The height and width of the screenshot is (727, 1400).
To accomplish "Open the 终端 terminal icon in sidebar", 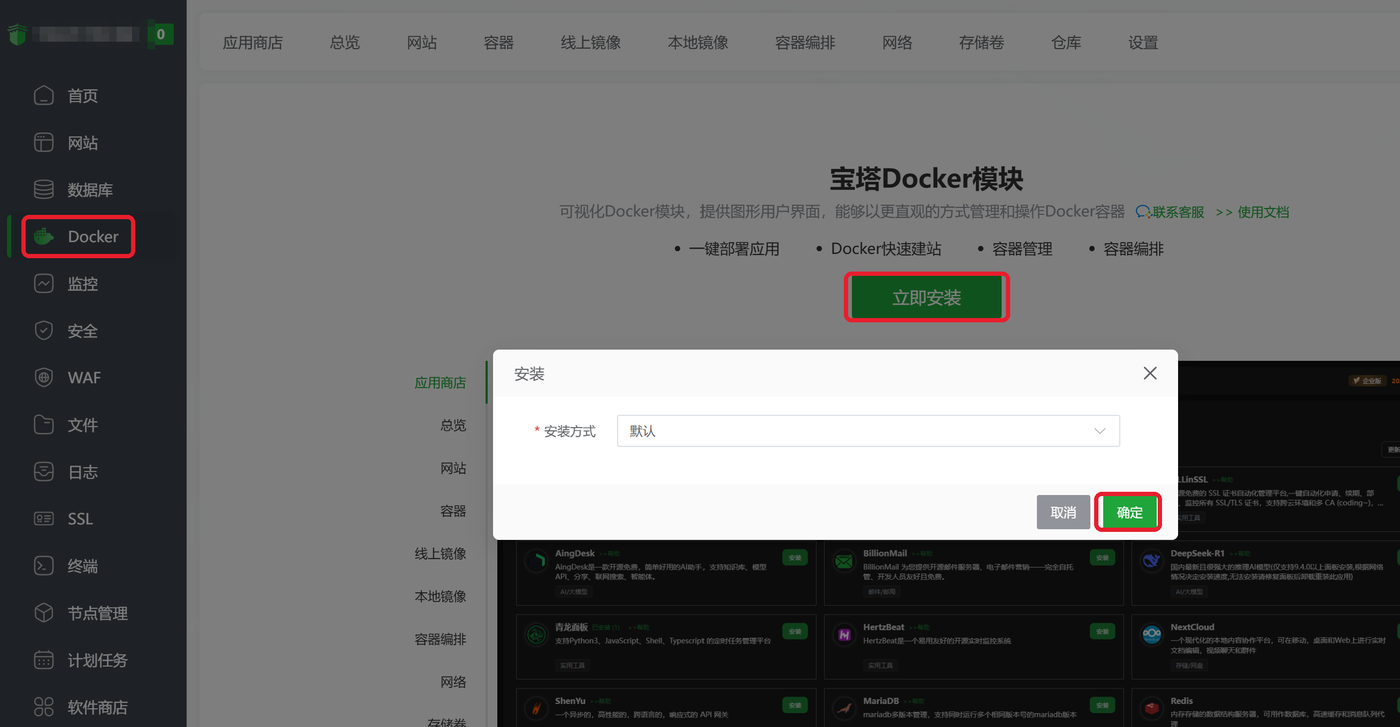I will [x=43, y=566].
